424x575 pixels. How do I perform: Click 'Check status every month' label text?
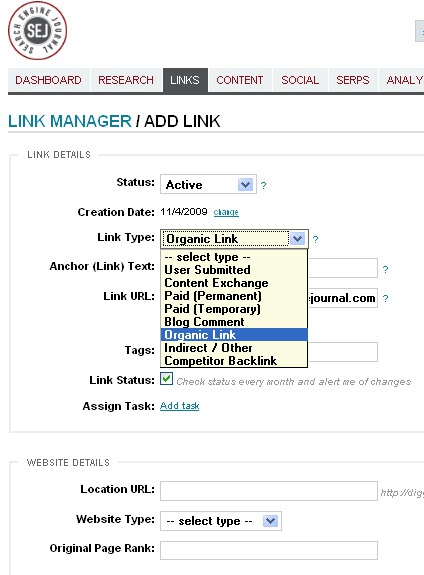[293, 382]
